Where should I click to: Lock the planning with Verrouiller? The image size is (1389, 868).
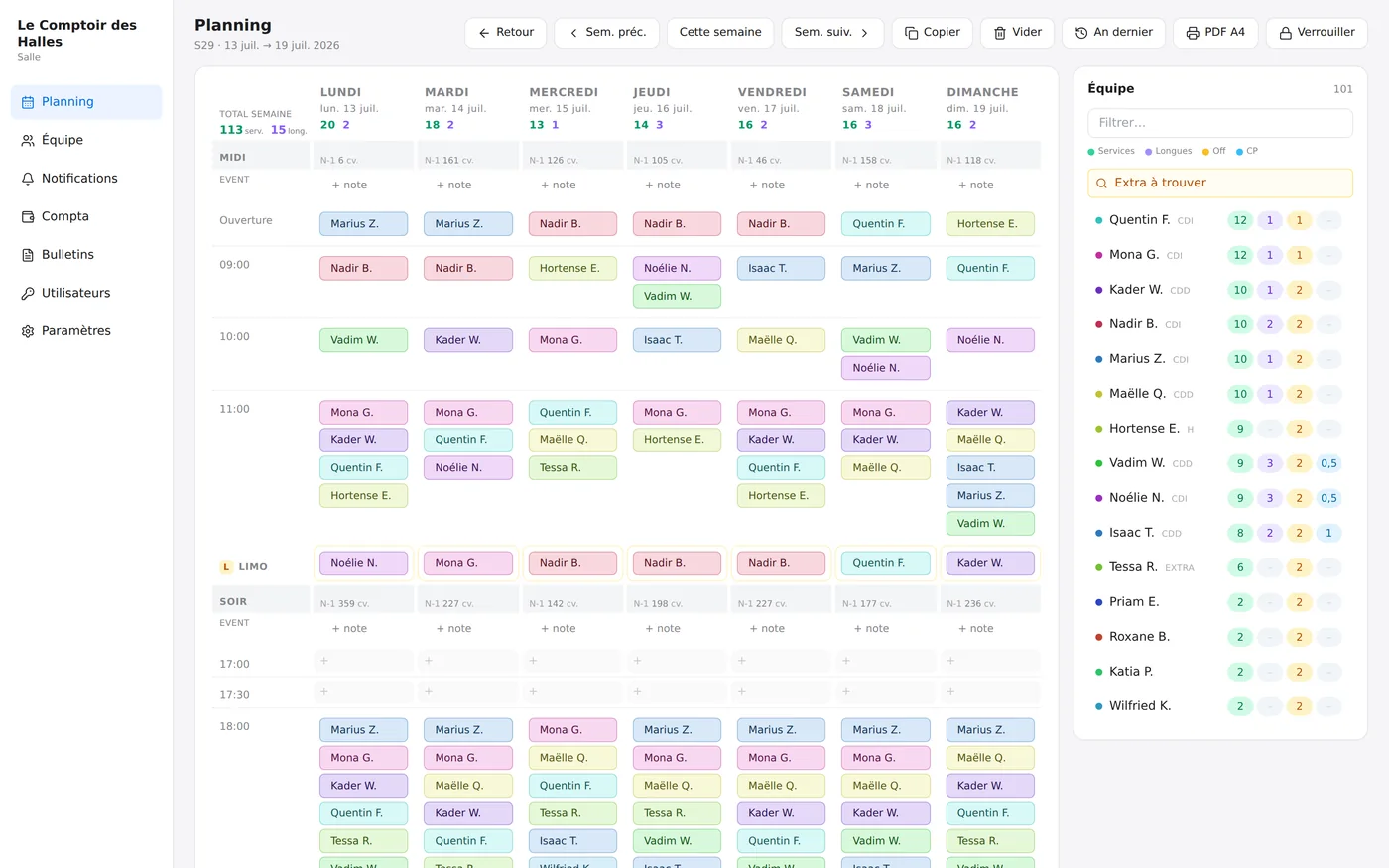(1317, 33)
